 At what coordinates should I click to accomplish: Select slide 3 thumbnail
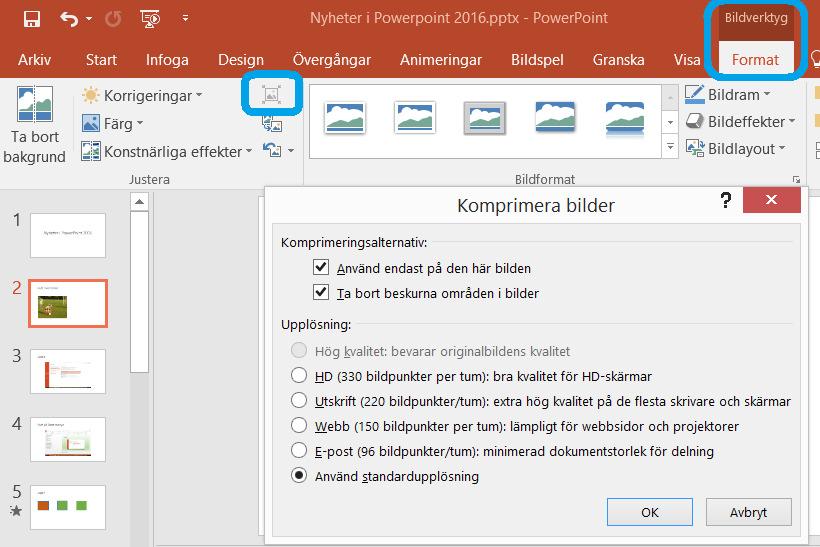click(68, 371)
